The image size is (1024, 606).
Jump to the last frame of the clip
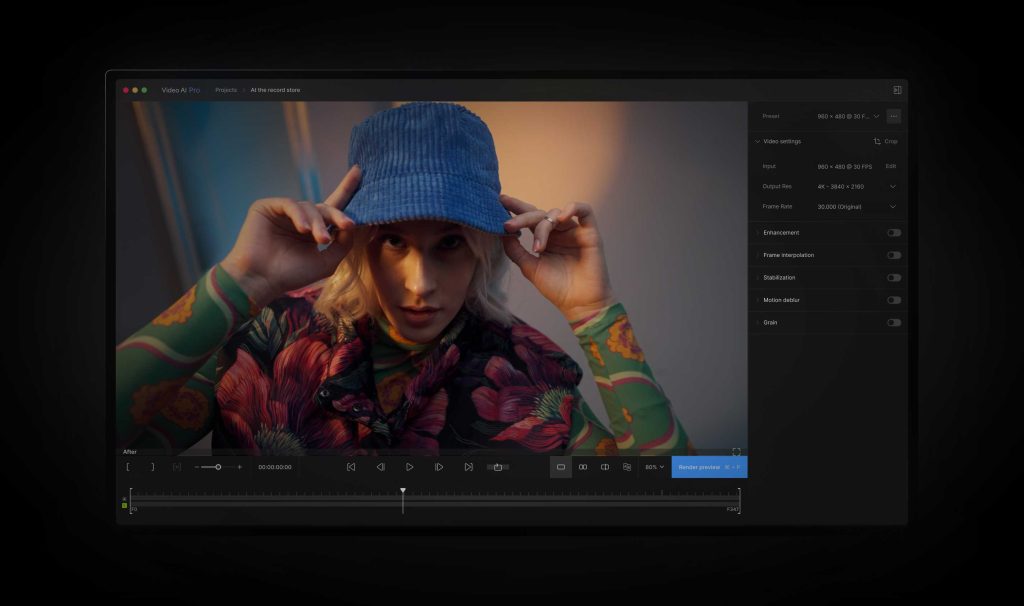point(468,467)
